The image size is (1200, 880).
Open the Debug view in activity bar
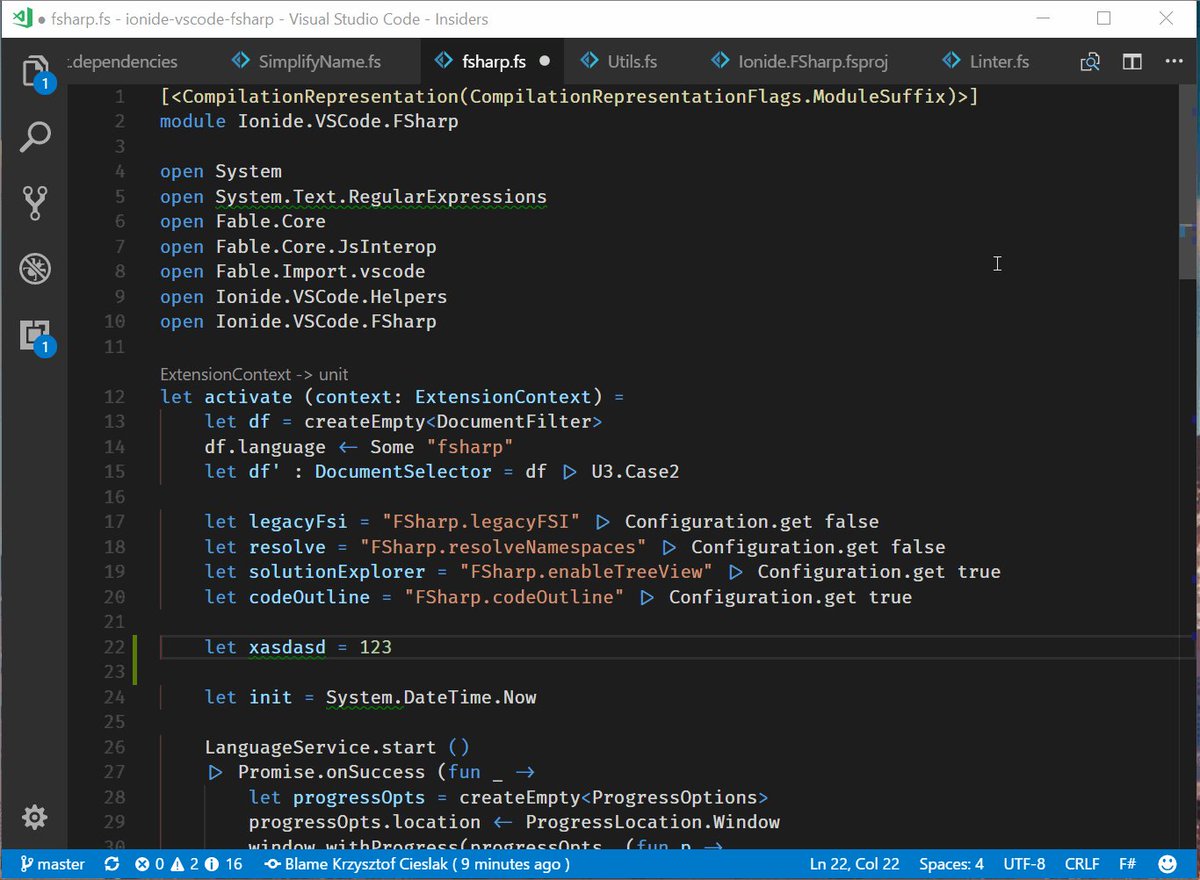[x=35, y=268]
